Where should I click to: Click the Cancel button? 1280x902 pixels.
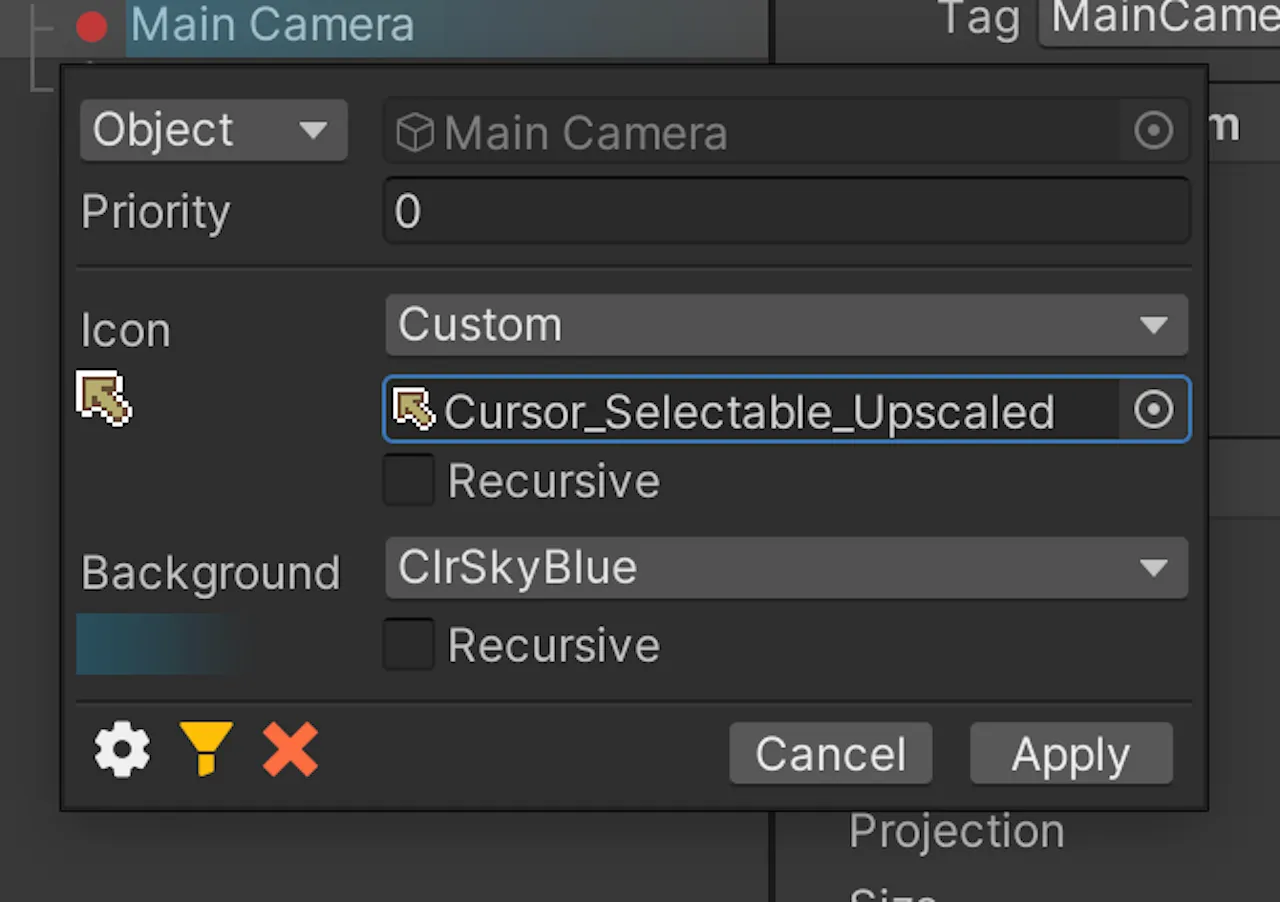831,754
